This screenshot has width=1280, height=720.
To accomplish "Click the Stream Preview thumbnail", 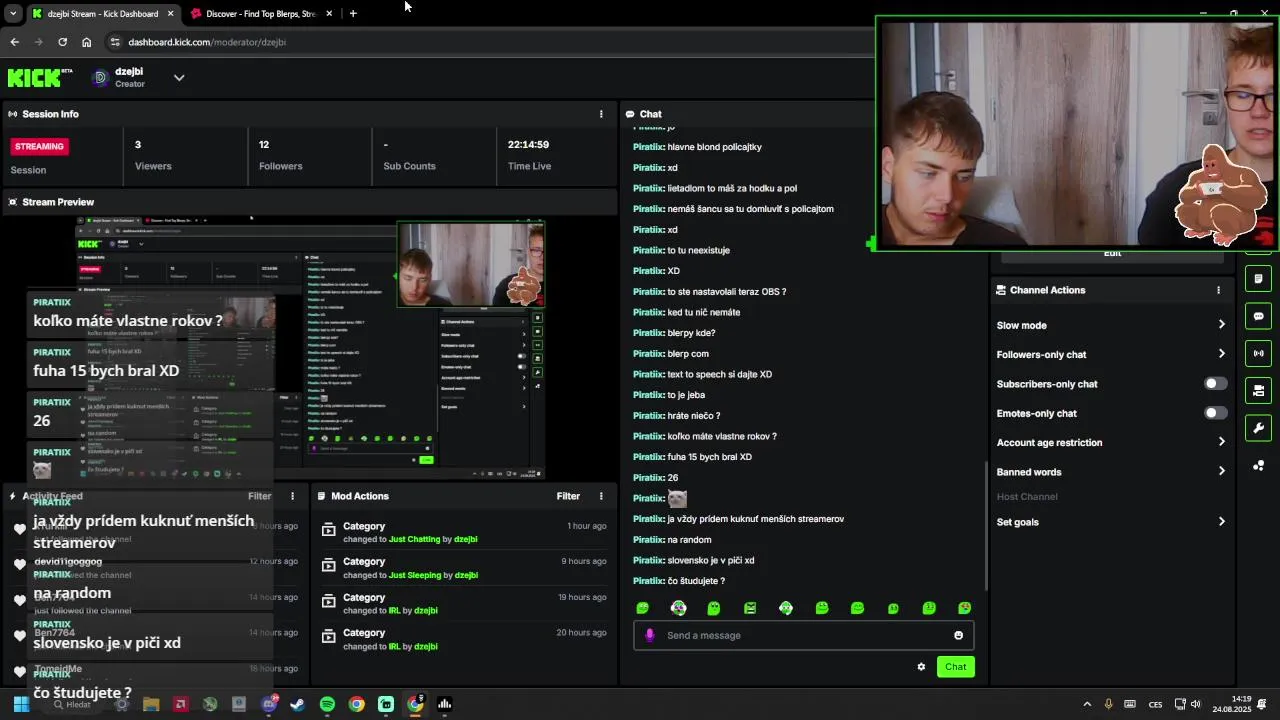I will [x=310, y=348].
